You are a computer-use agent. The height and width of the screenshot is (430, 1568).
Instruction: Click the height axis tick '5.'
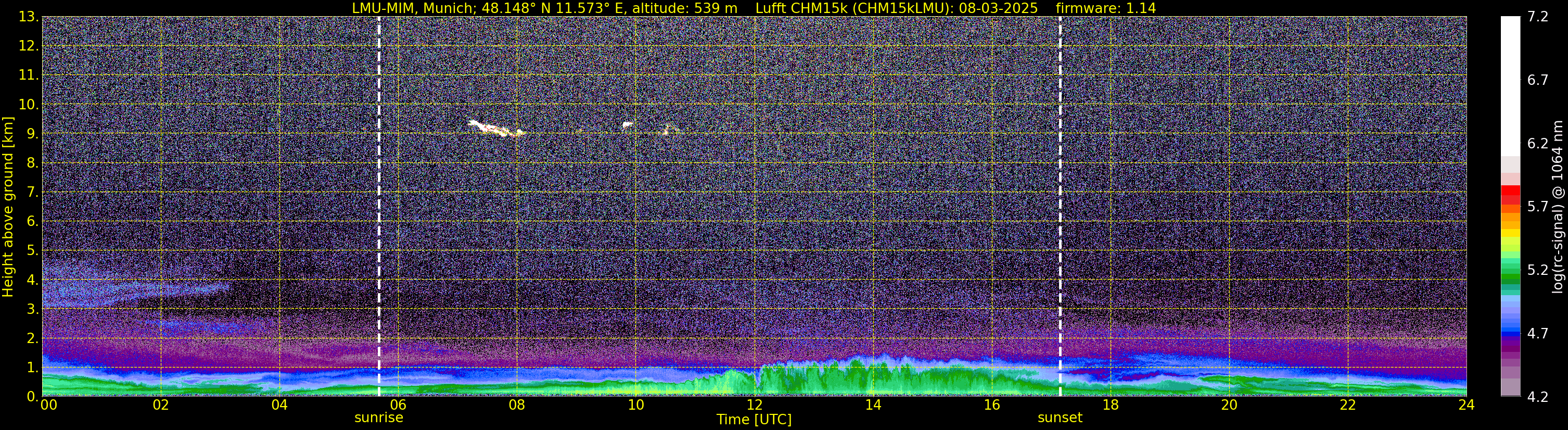33,251
